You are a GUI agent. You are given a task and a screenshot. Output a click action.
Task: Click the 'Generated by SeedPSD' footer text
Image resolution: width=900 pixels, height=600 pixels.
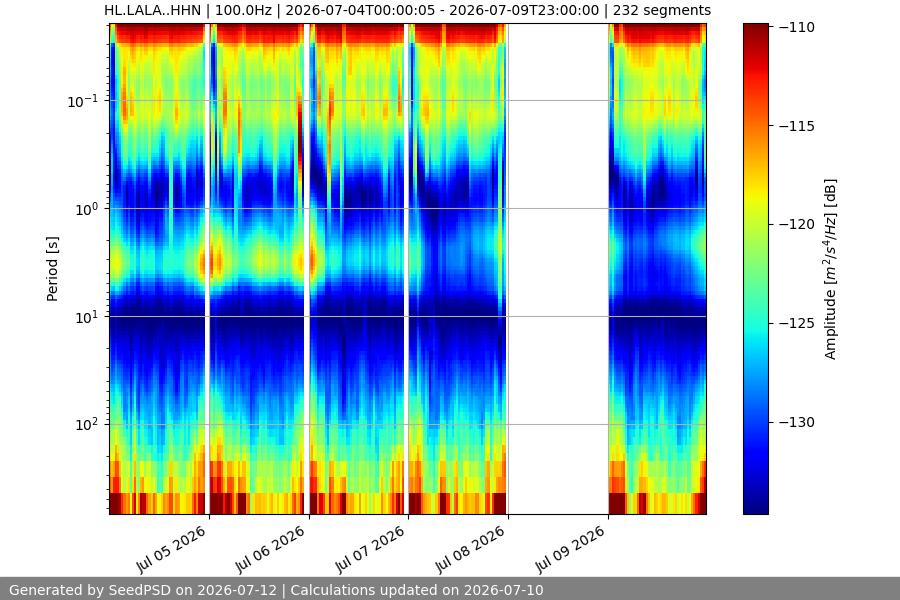pos(276,590)
